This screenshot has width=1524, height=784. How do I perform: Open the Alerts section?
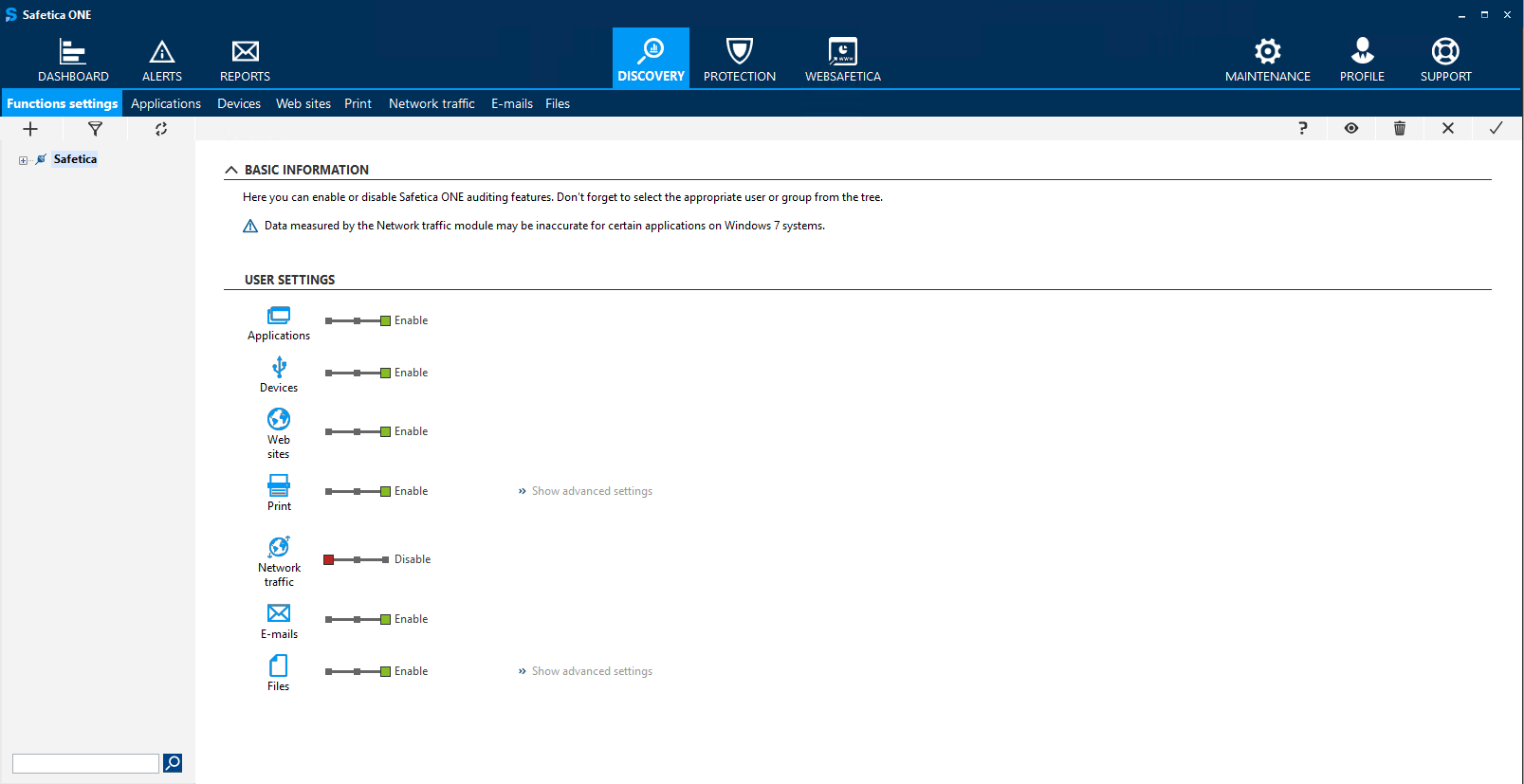tap(162, 59)
